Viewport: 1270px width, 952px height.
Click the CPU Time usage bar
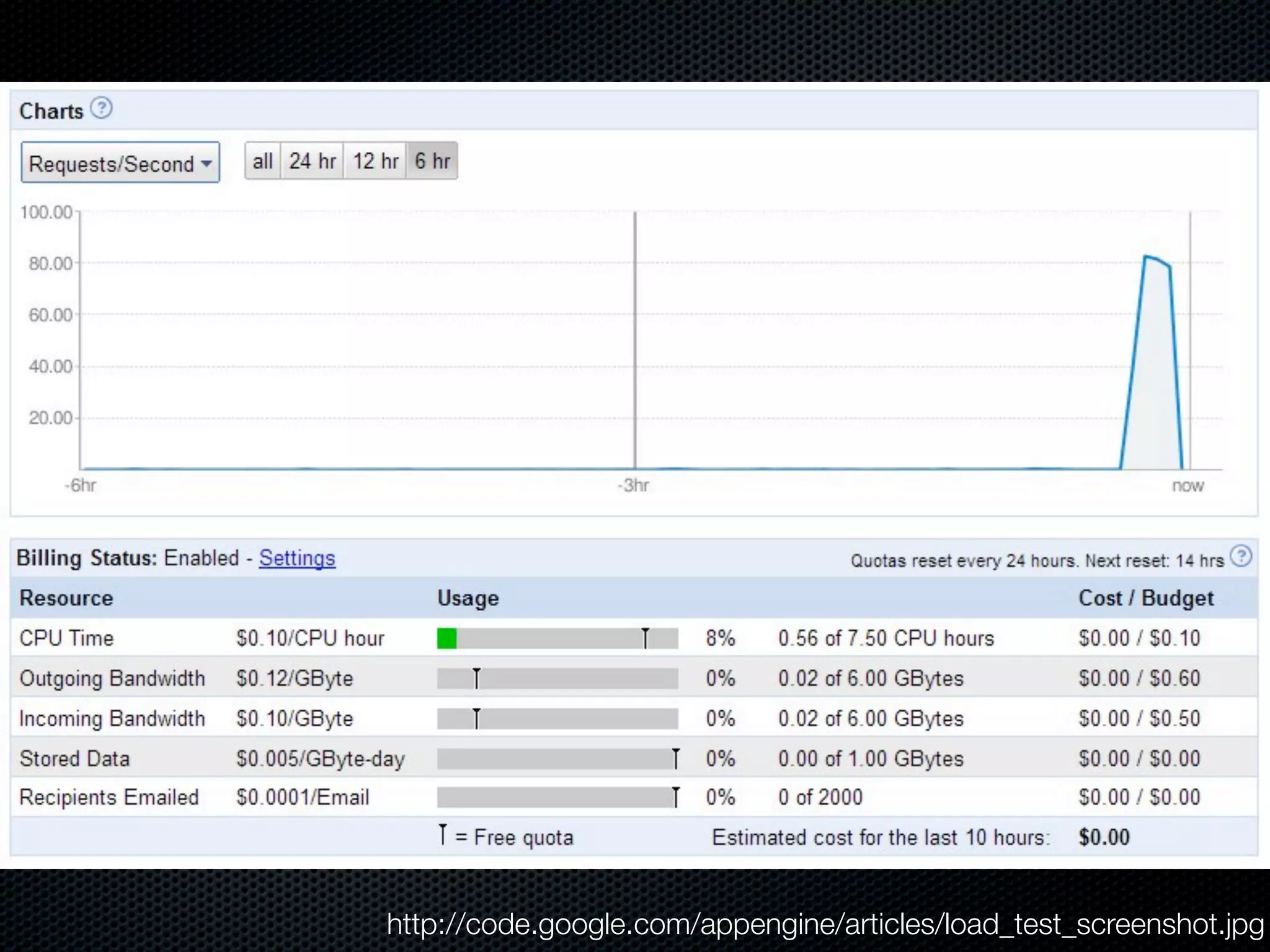click(557, 638)
